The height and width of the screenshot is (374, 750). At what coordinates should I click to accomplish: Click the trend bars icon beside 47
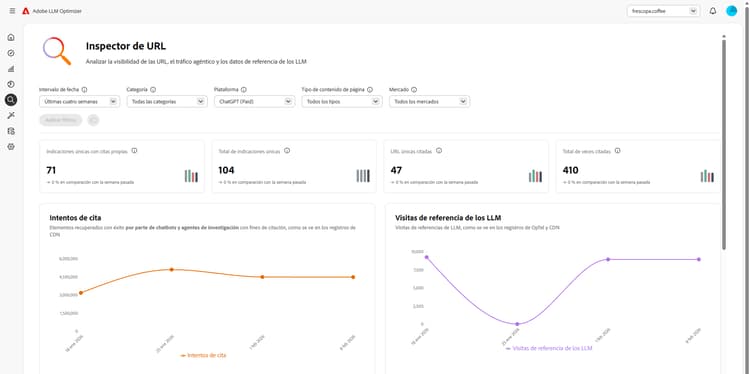[535, 176]
